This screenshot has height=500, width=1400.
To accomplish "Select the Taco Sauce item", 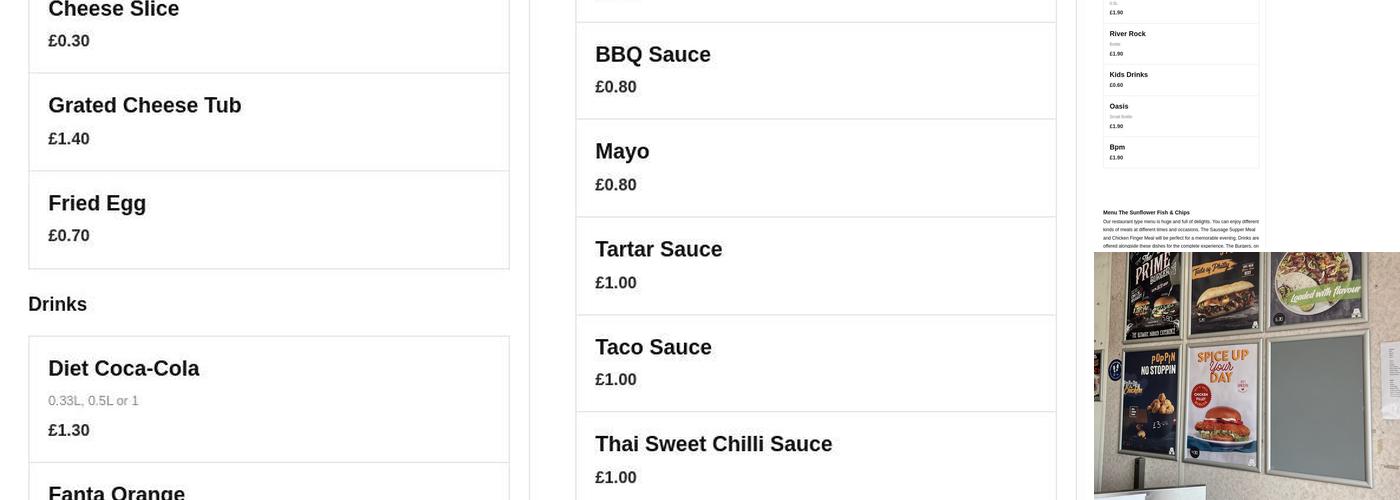I will [653, 348].
